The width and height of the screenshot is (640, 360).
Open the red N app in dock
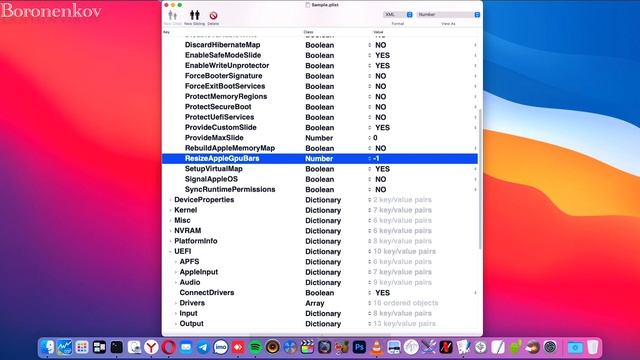pos(446,347)
